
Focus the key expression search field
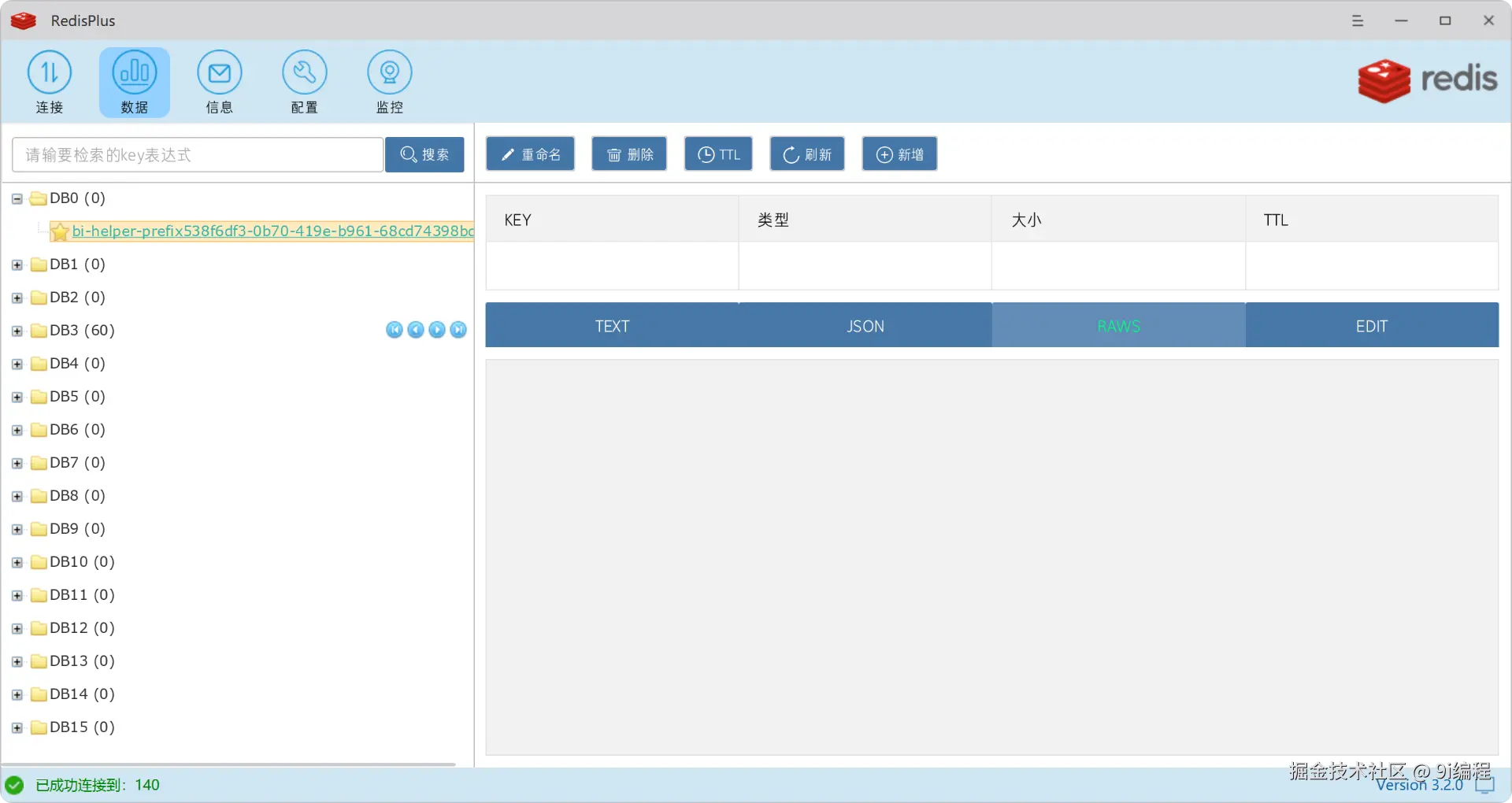click(x=198, y=154)
